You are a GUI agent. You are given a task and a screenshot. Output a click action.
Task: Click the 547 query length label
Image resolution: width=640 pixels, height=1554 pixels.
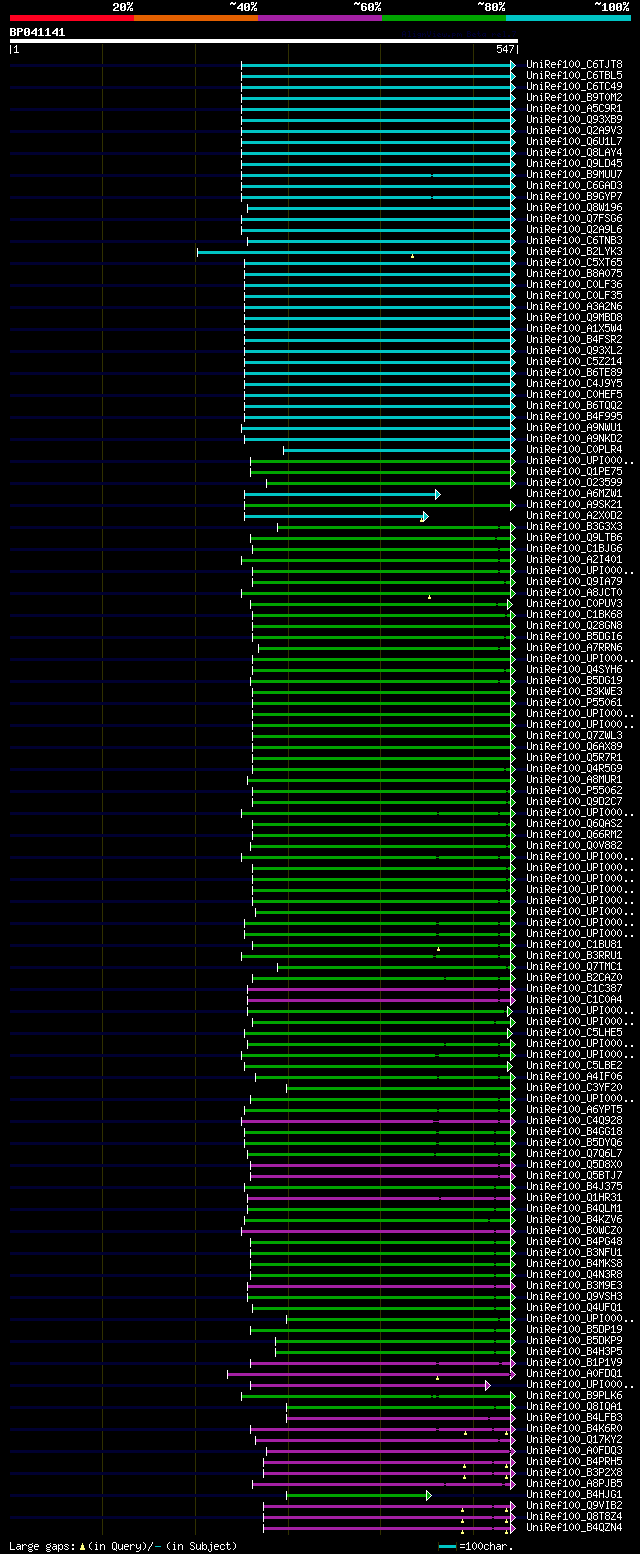[505, 49]
